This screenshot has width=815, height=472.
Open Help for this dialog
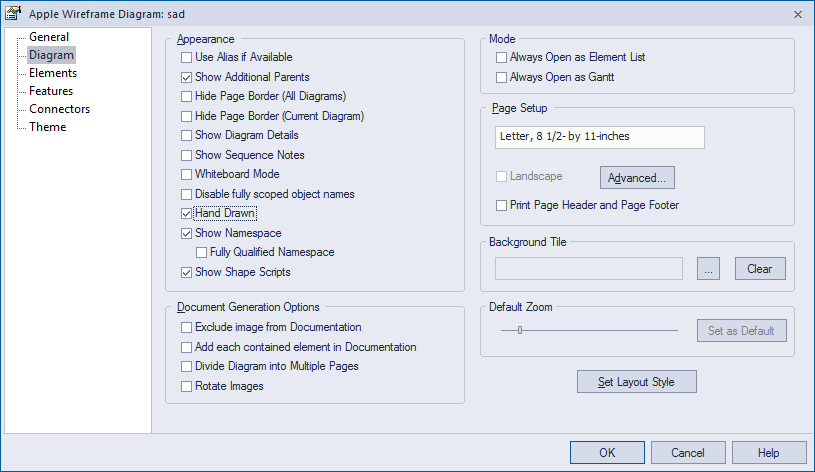769,453
